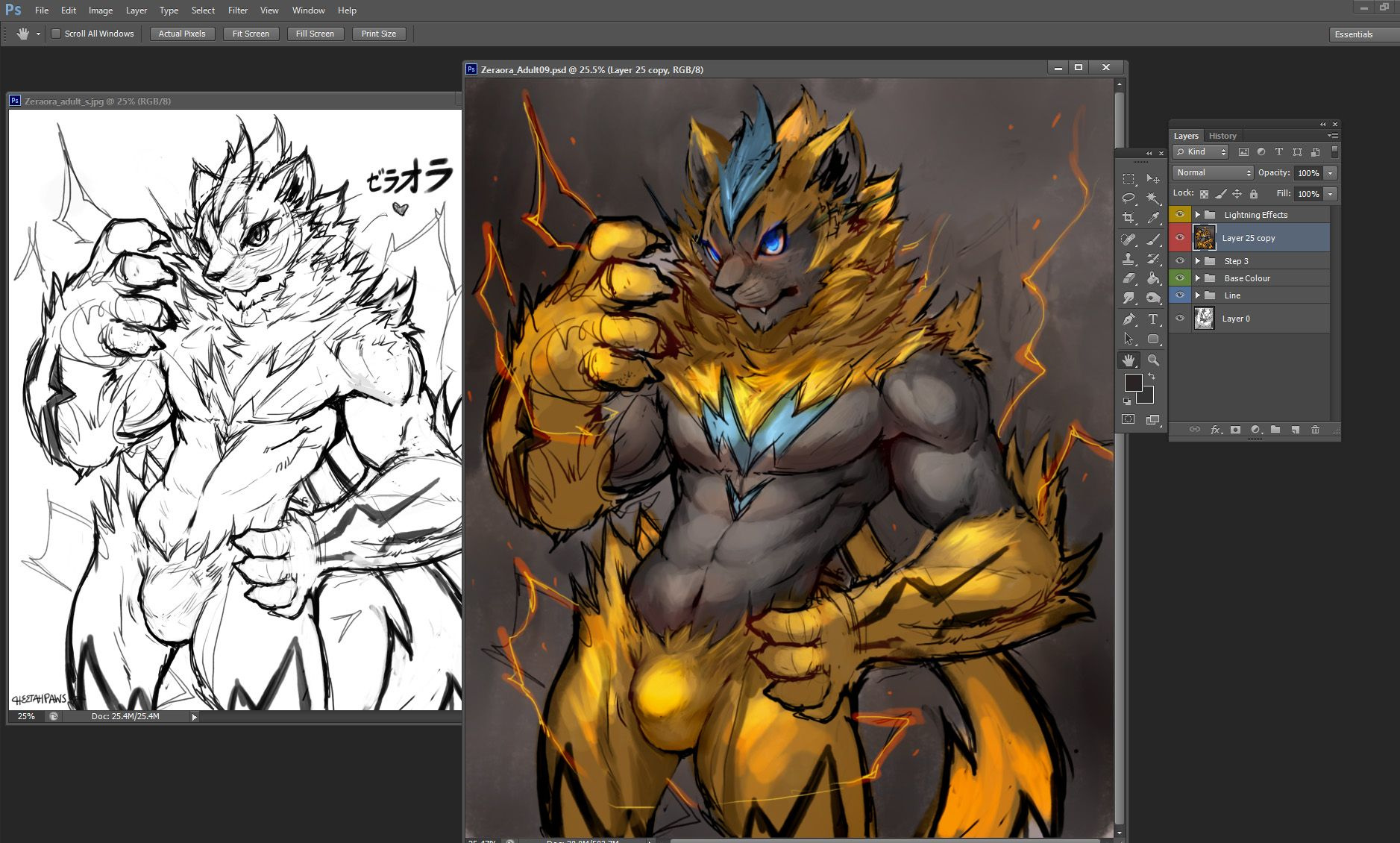Open the Window menu
The image size is (1400, 843).
(x=309, y=10)
